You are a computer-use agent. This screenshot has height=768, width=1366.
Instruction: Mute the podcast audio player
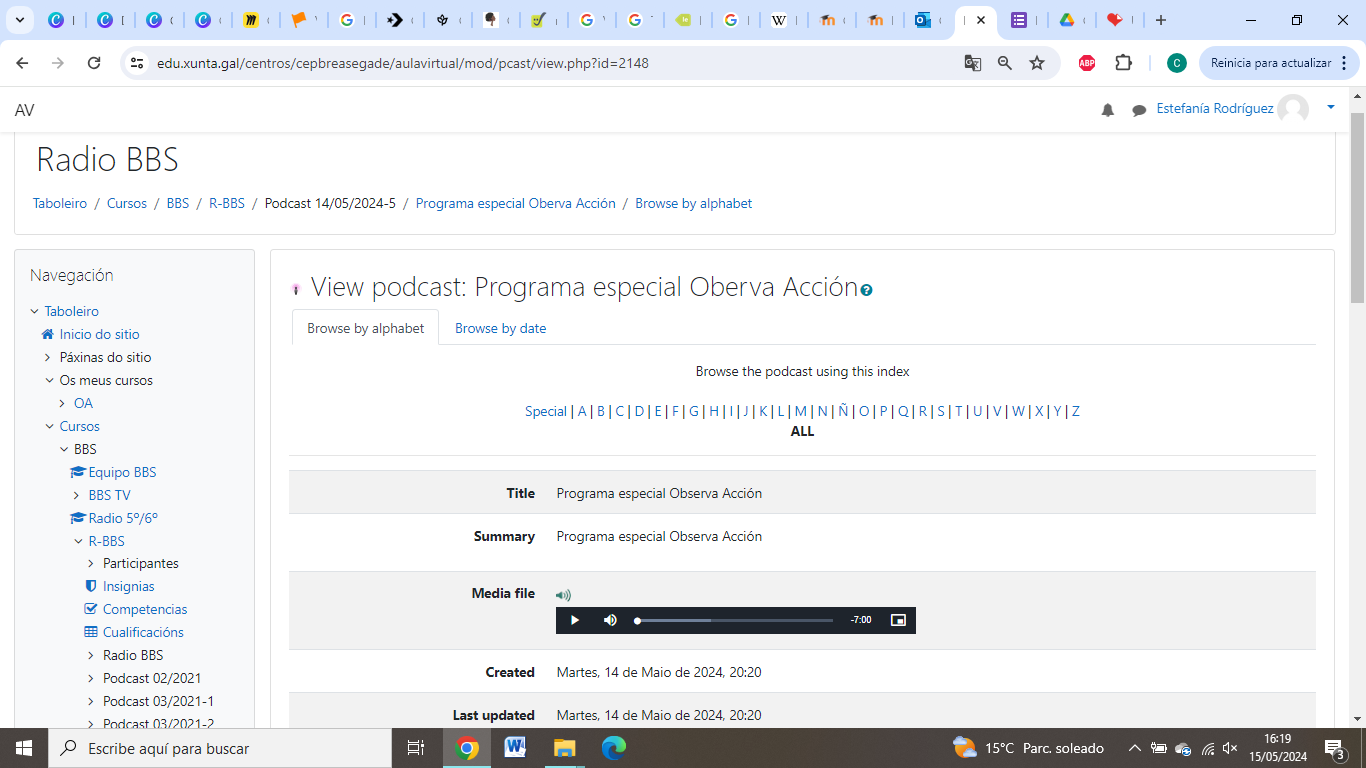click(x=610, y=620)
